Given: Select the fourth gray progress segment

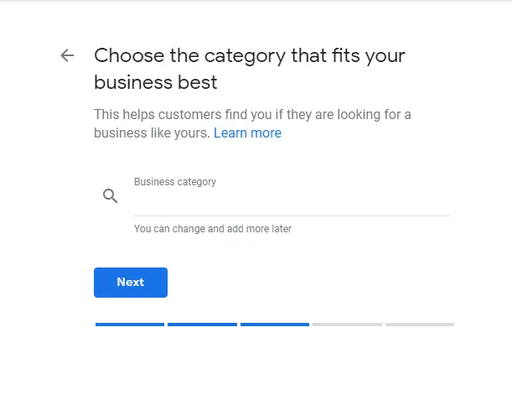Looking at the screenshot, I should coord(347,324).
